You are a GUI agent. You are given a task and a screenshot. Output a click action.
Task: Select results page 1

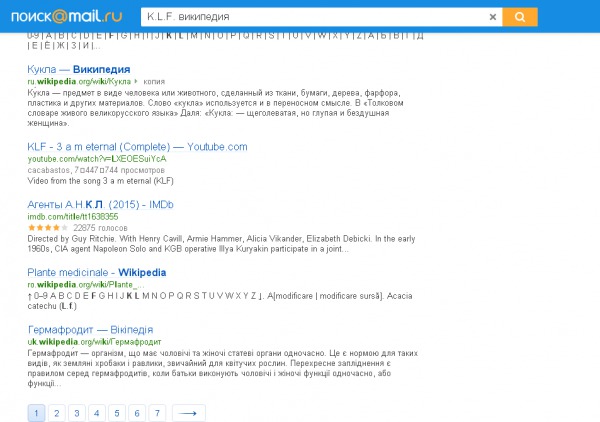pyautogui.click(x=36, y=413)
